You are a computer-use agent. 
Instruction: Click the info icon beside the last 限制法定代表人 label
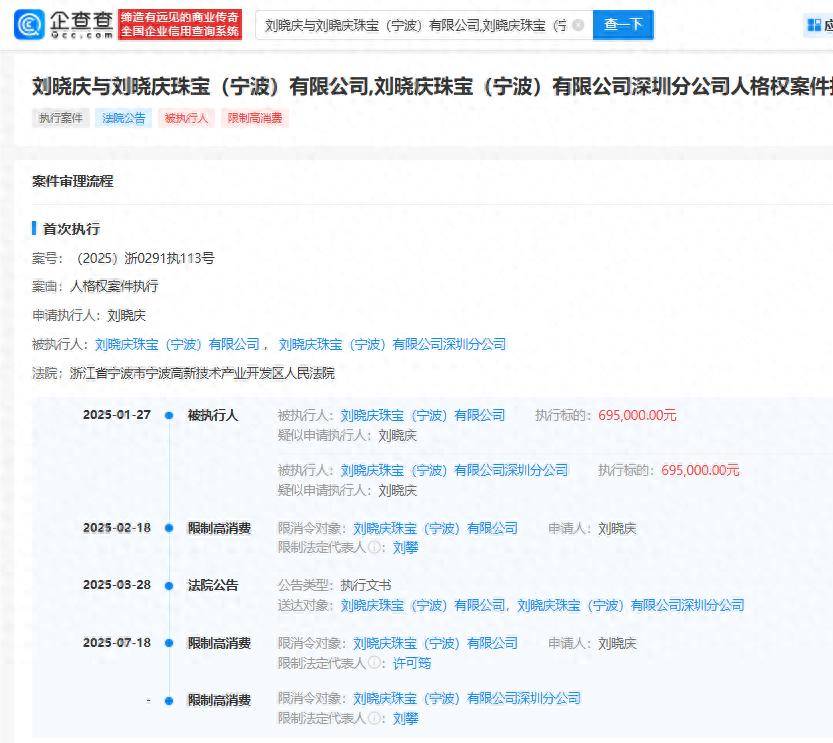click(x=374, y=718)
